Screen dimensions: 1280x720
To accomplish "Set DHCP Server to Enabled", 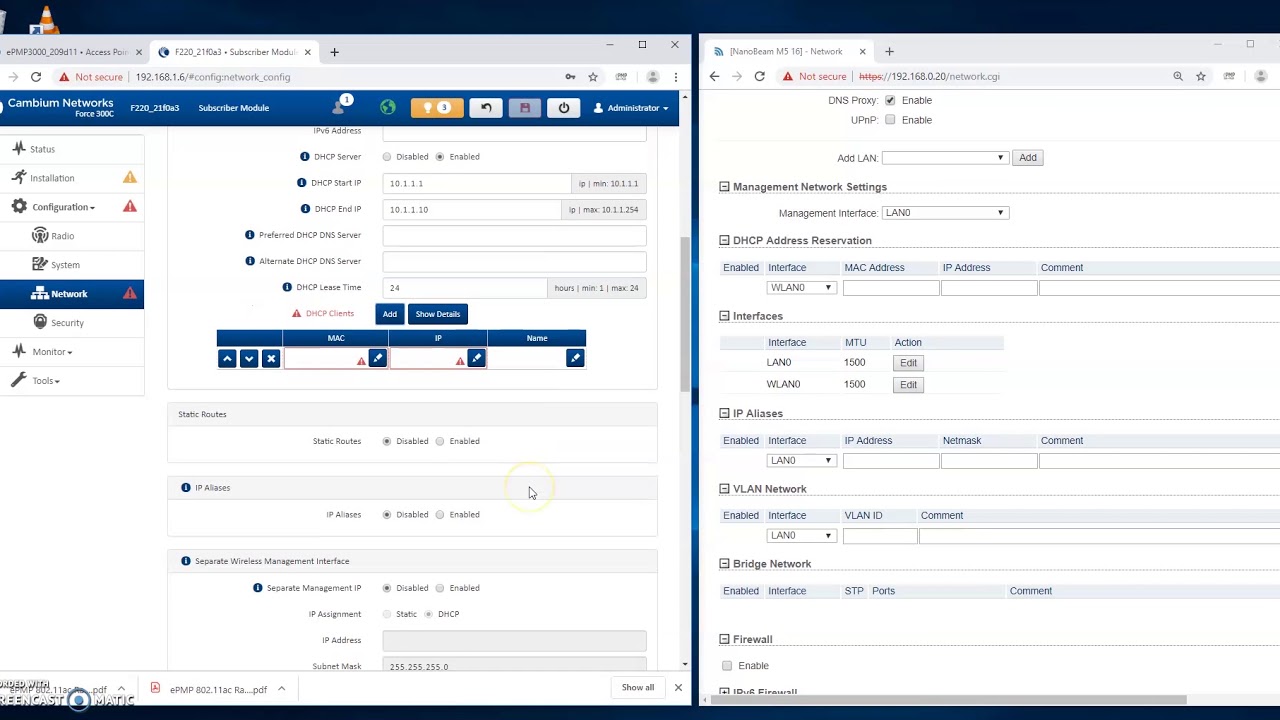I will point(440,157).
